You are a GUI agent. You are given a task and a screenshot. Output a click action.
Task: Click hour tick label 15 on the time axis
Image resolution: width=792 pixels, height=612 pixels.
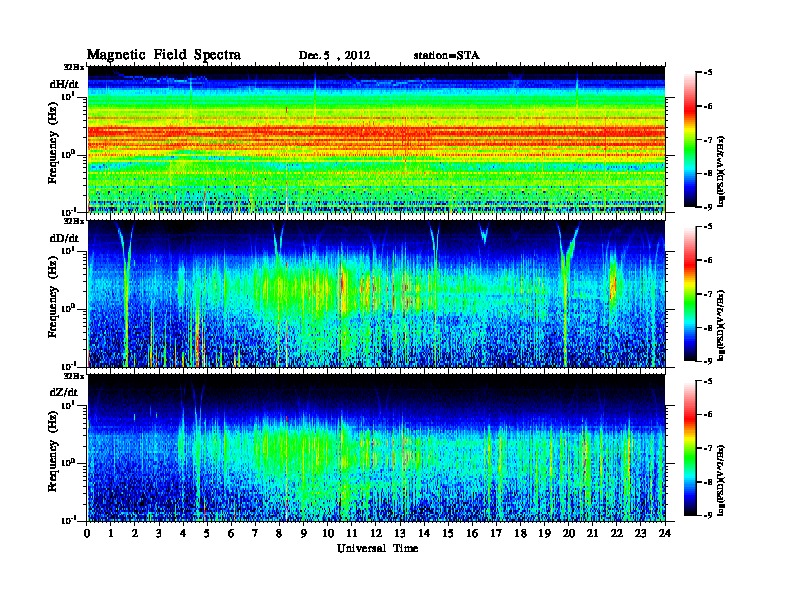click(x=448, y=533)
